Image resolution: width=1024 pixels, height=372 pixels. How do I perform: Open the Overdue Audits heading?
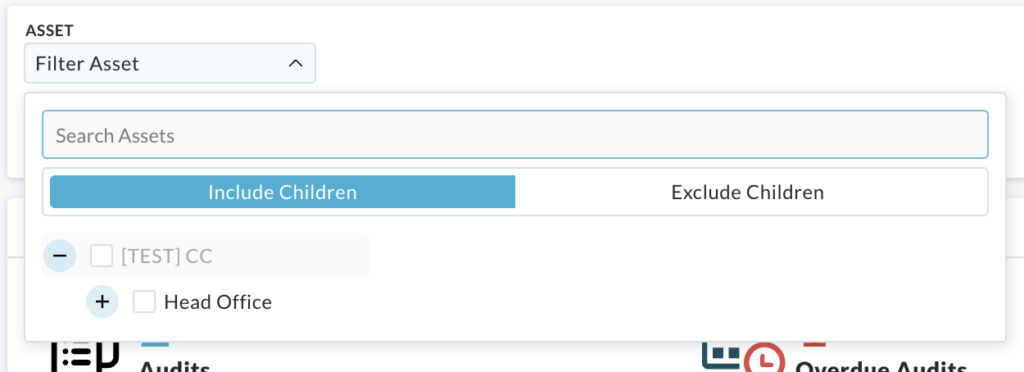(880, 366)
